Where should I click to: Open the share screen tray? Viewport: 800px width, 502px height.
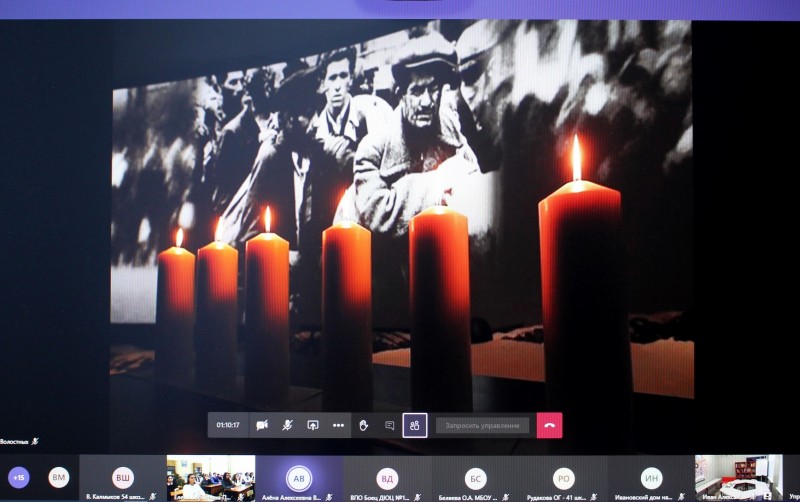pos(312,425)
